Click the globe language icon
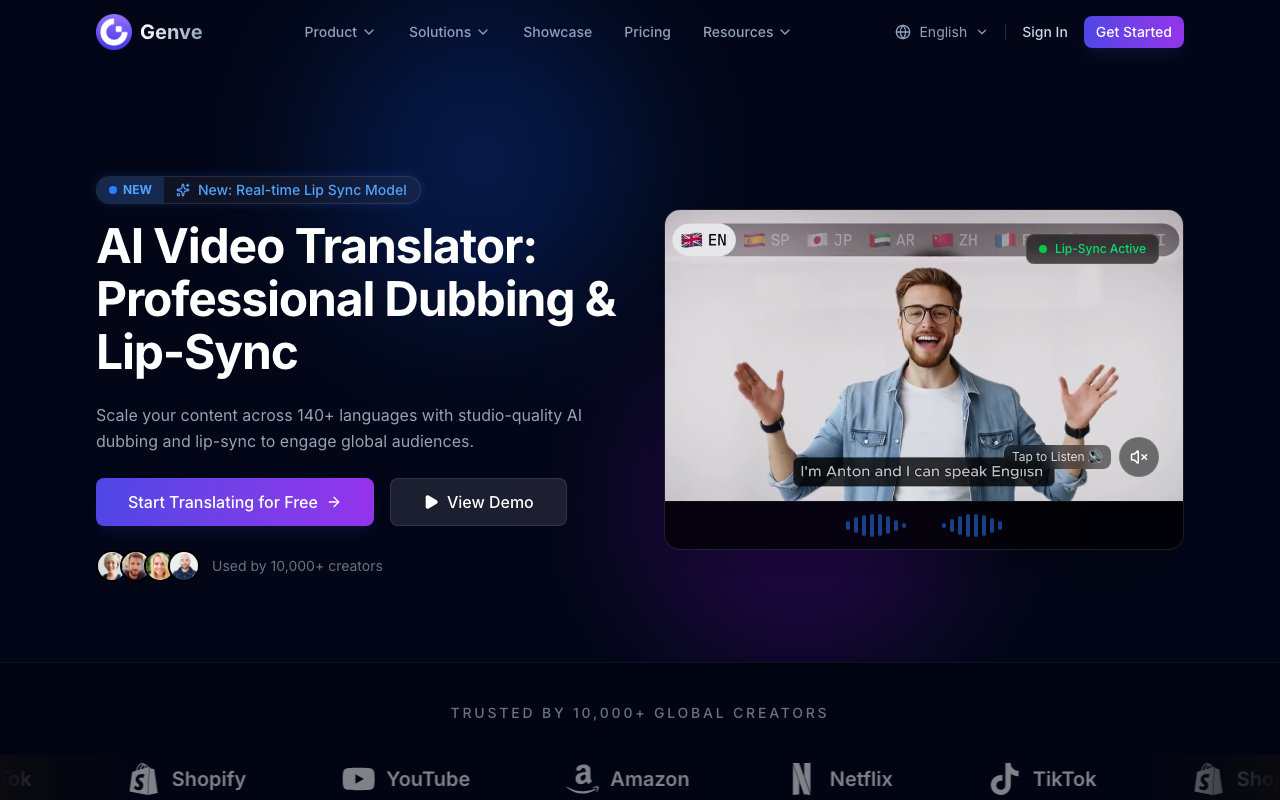Screen dimensions: 1280x800 coord(903,32)
